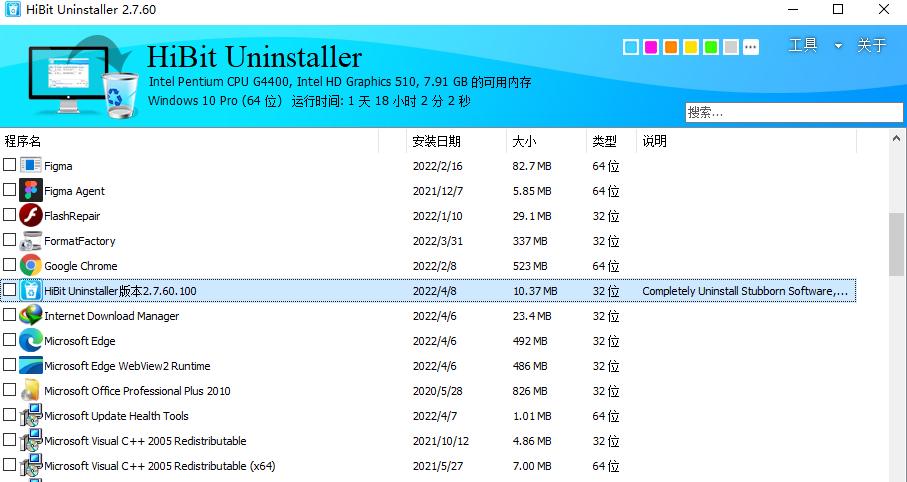The width and height of the screenshot is (907, 482).
Task: Click the HiBit Uninstaller header logo
Action: click(x=83, y=76)
